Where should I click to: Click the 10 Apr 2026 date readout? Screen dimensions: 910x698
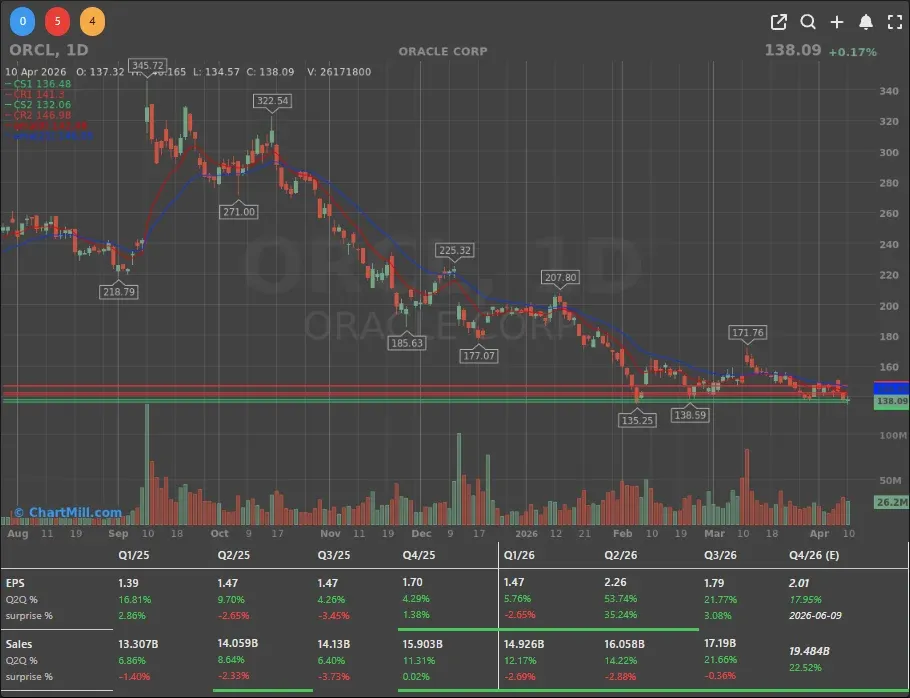pos(35,72)
